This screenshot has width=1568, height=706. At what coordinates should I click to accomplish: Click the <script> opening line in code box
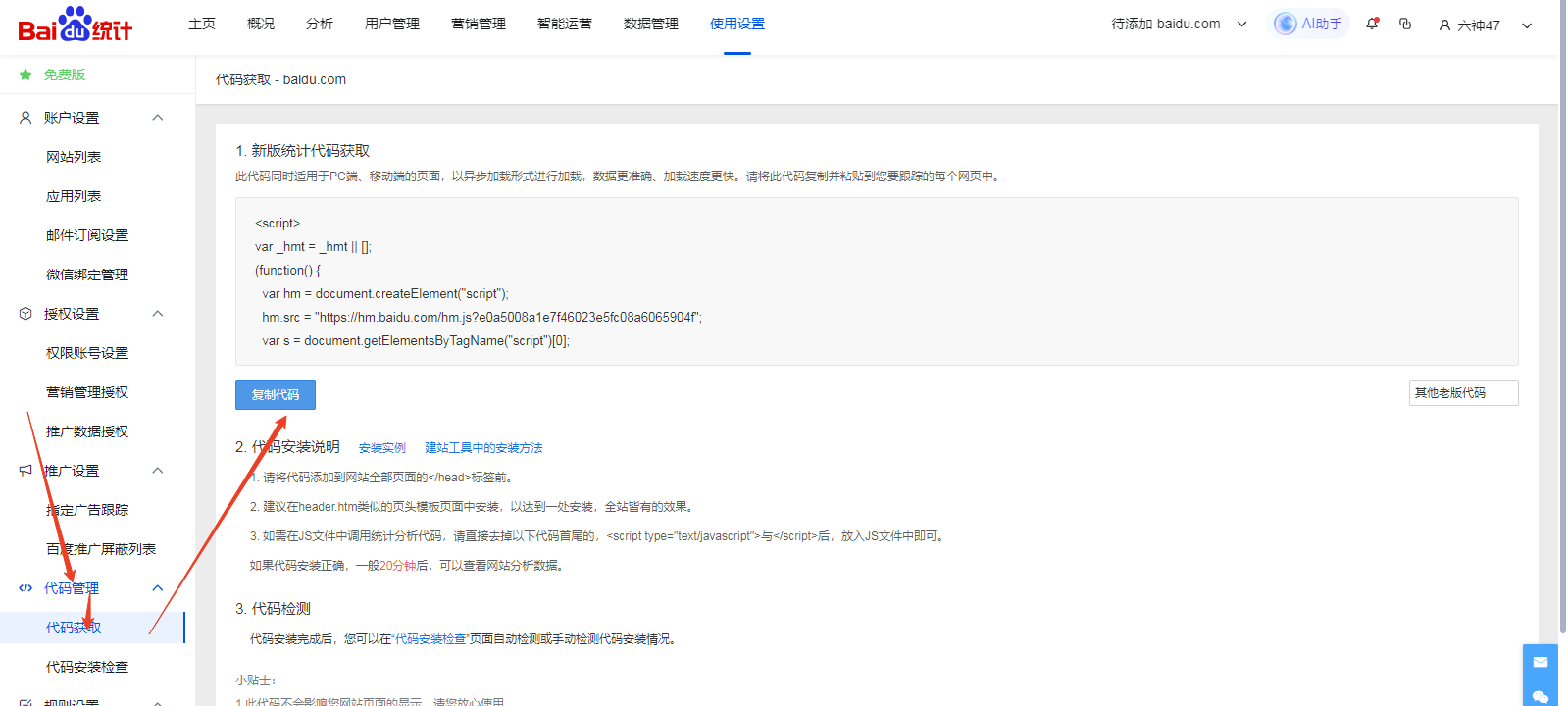pos(278,224)
